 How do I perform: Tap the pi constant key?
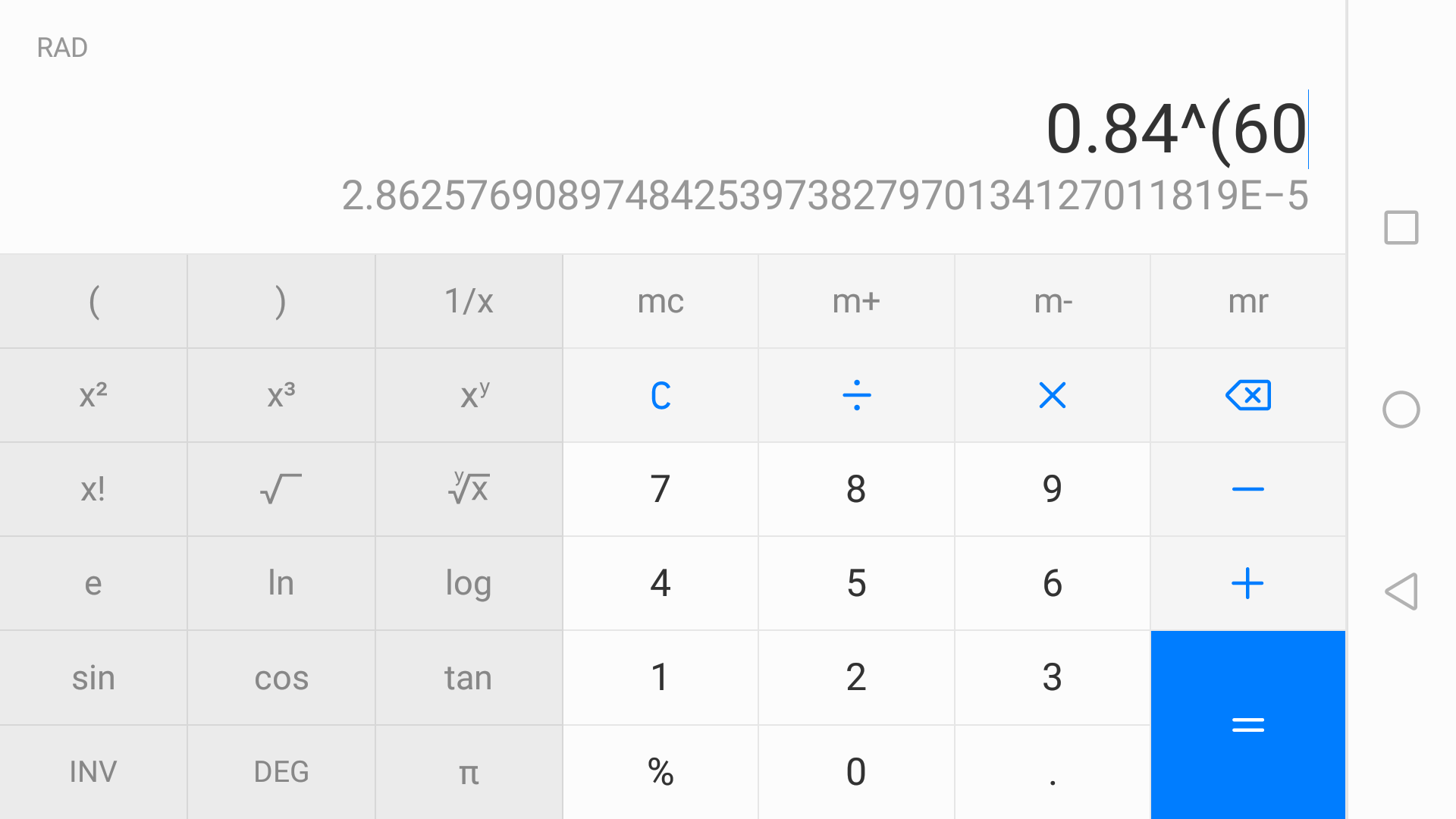pyautogui.click(x=469, y=772)
